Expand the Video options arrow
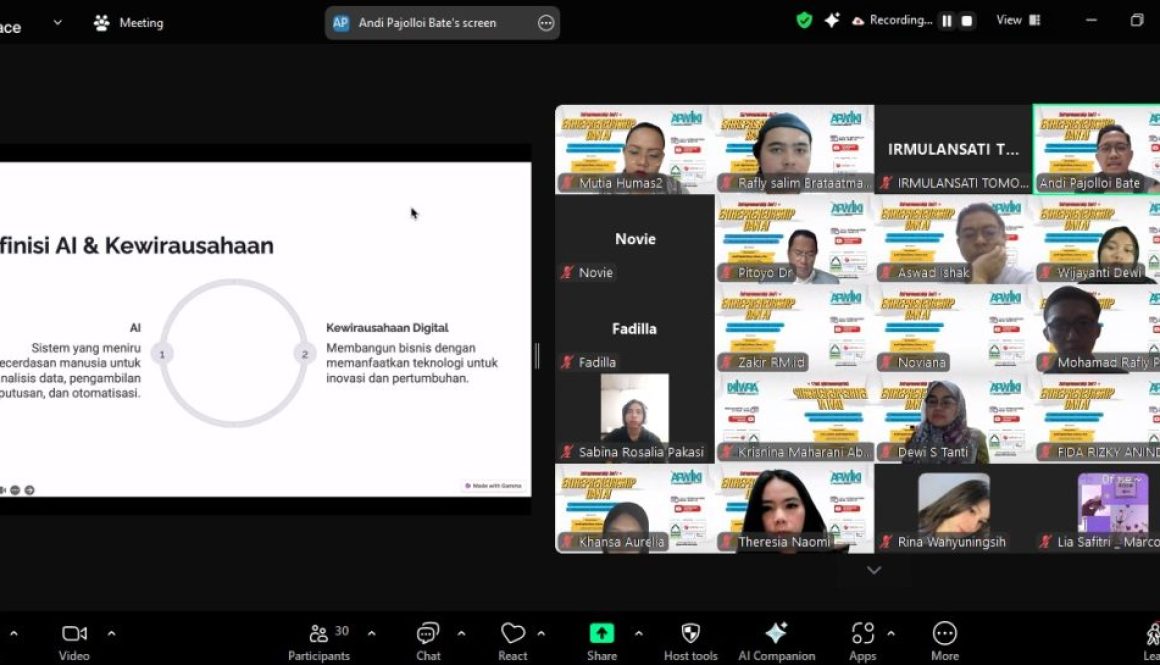 point(111,633)
